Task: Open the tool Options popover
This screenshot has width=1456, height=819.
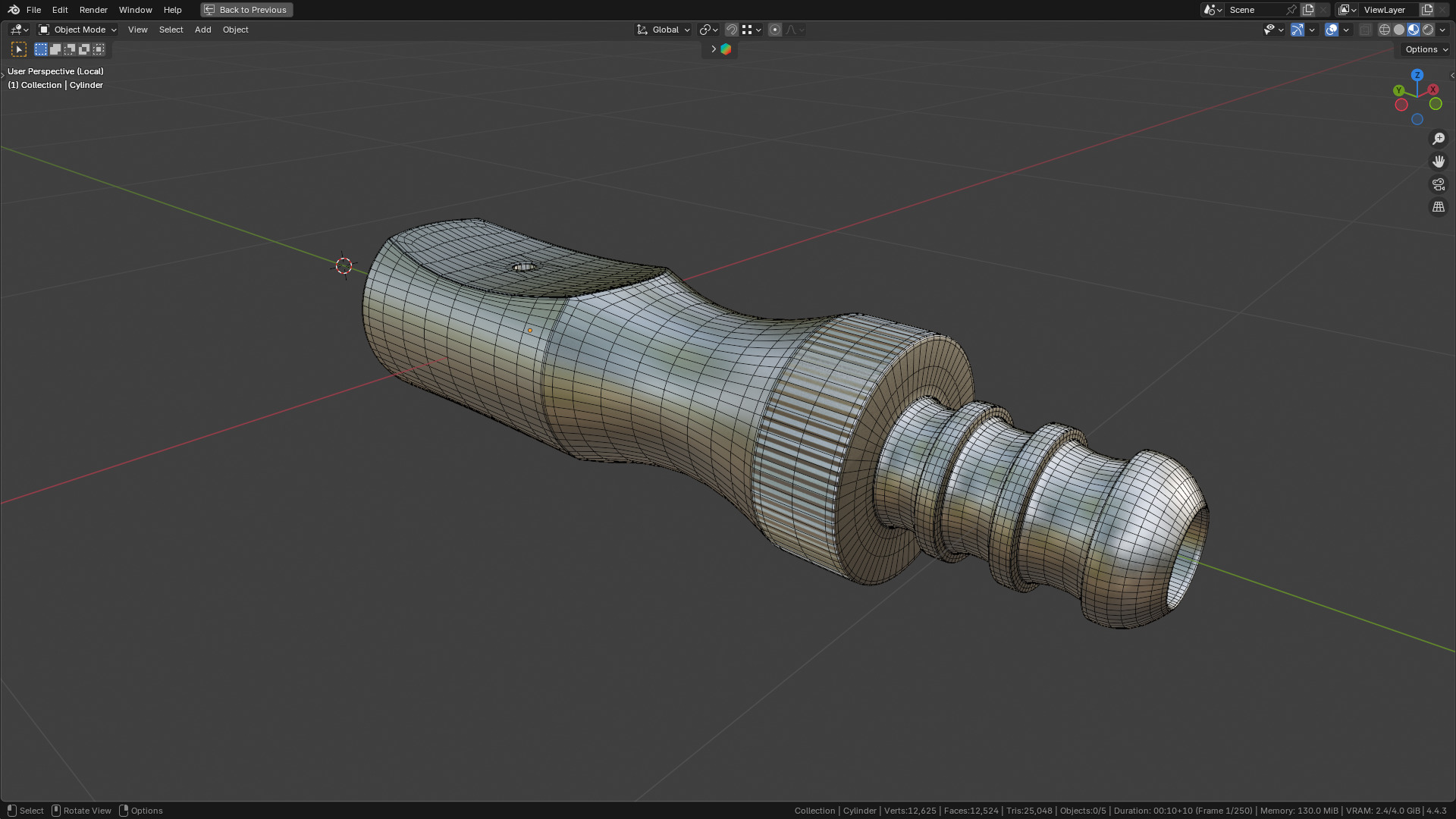Action: click(x=1426, y=49)
